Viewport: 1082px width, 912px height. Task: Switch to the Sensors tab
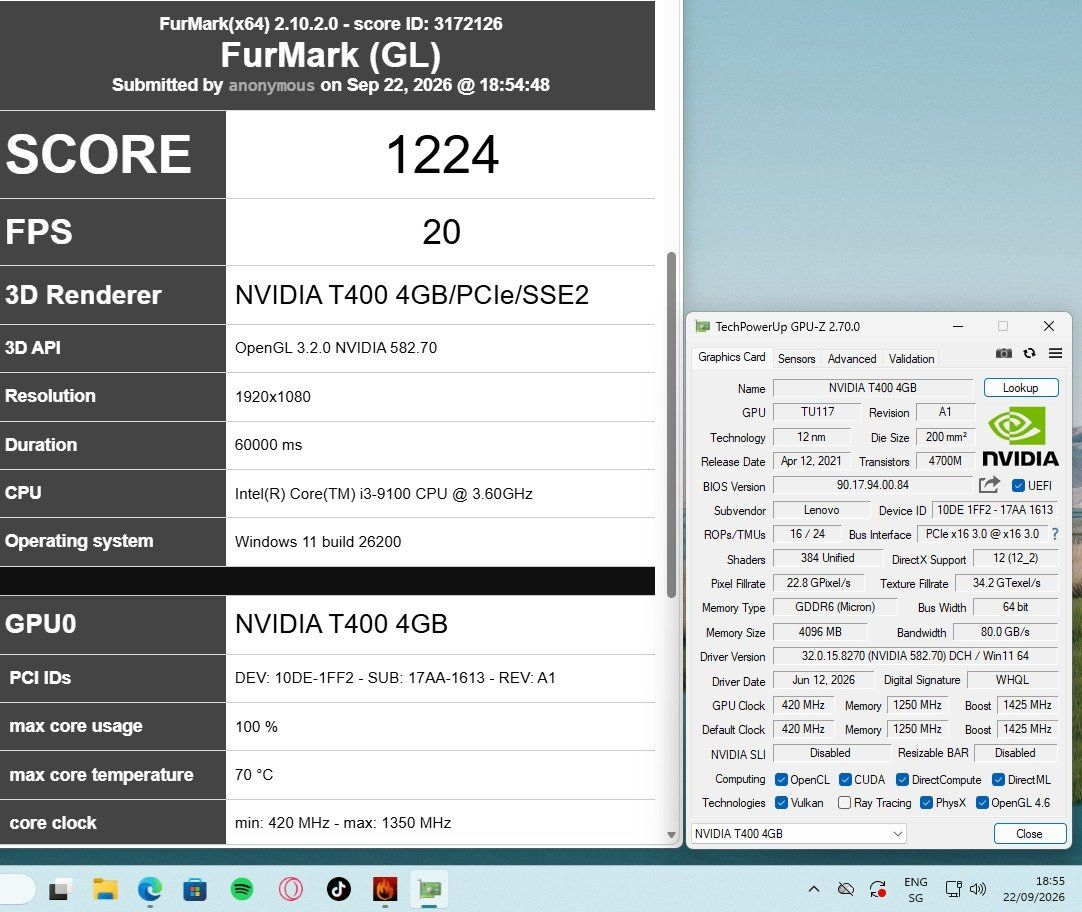click(796, 359)
